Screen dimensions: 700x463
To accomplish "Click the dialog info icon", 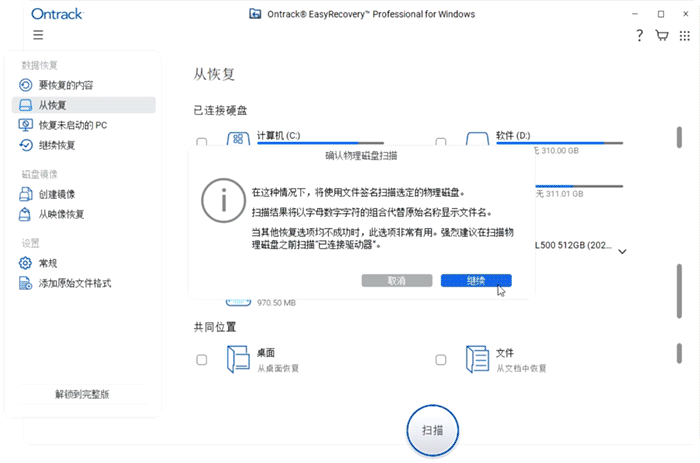I will coord(223,200).
